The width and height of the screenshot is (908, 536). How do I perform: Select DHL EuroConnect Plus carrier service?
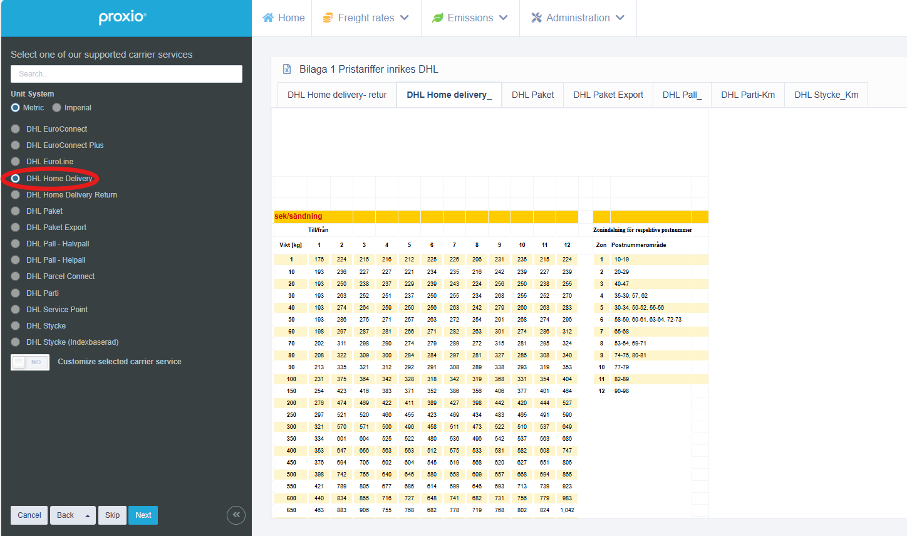(16, 145)
